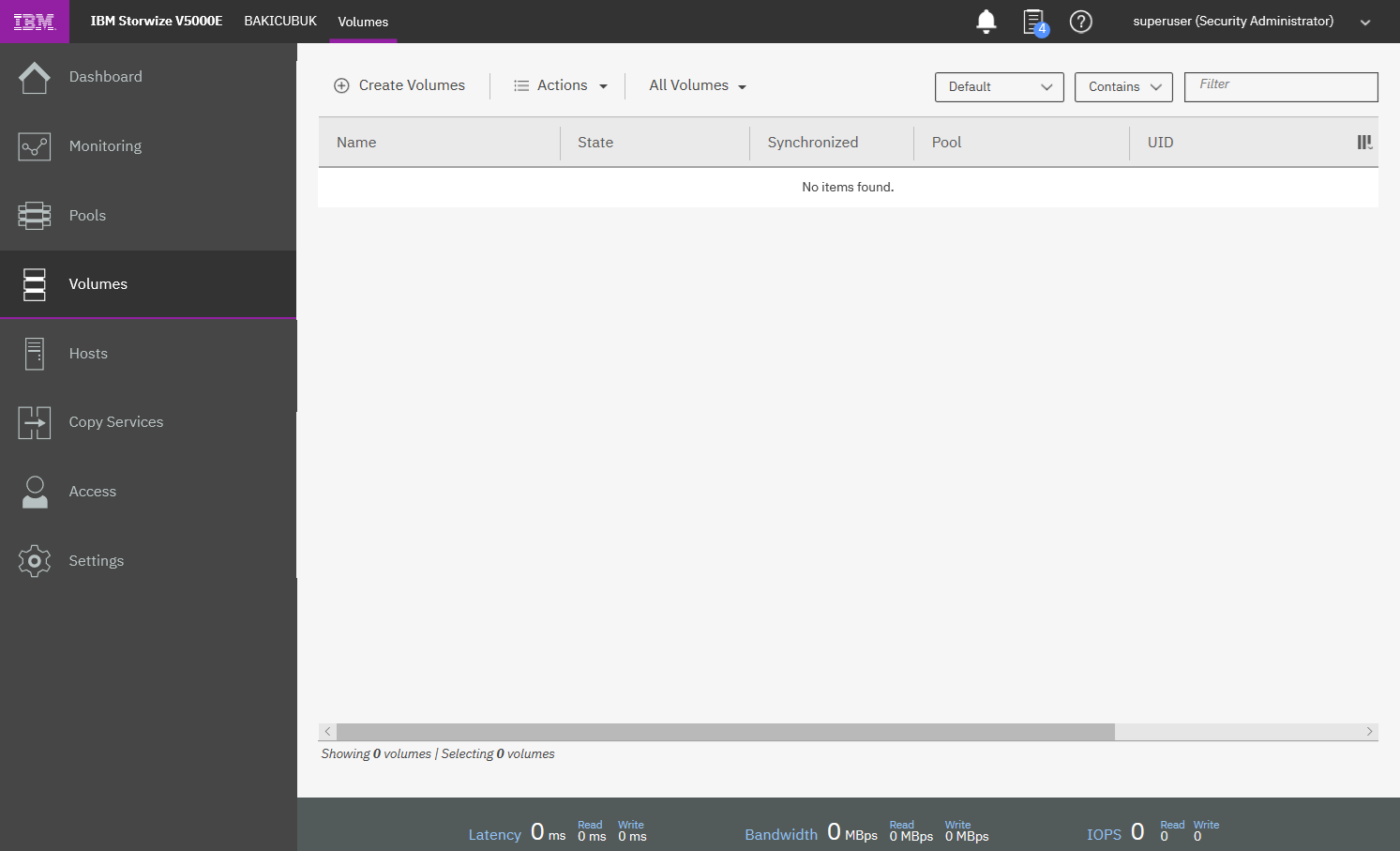
Task: Expand the All Volumes filter dropdown
Action: pyautogui.click(x=698, y=85)
